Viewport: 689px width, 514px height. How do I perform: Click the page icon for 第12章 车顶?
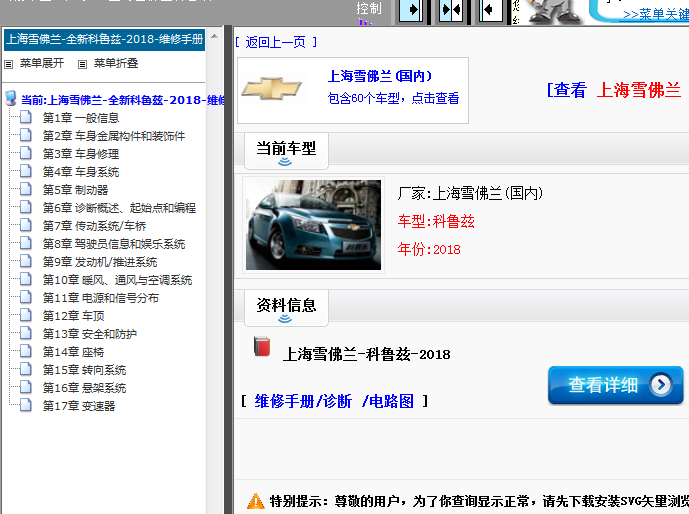click(26, 315)
